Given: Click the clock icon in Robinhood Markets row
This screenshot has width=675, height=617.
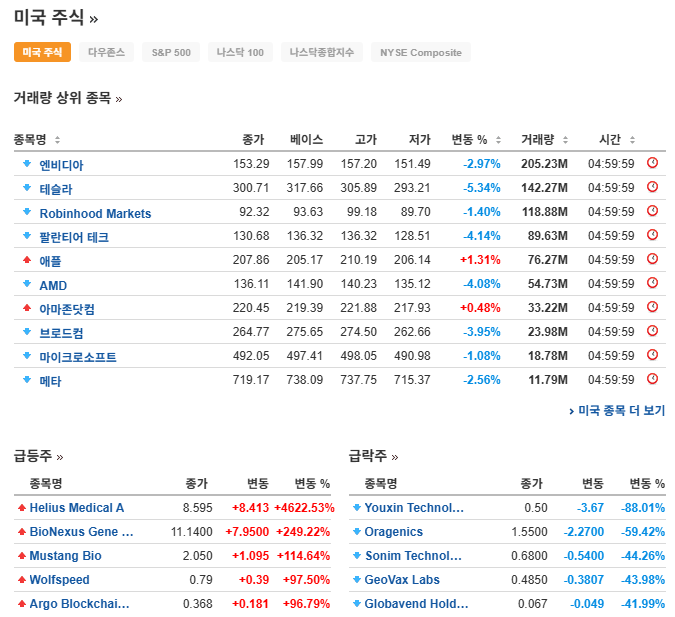Looking at the screenshot, I should (652, 211).
